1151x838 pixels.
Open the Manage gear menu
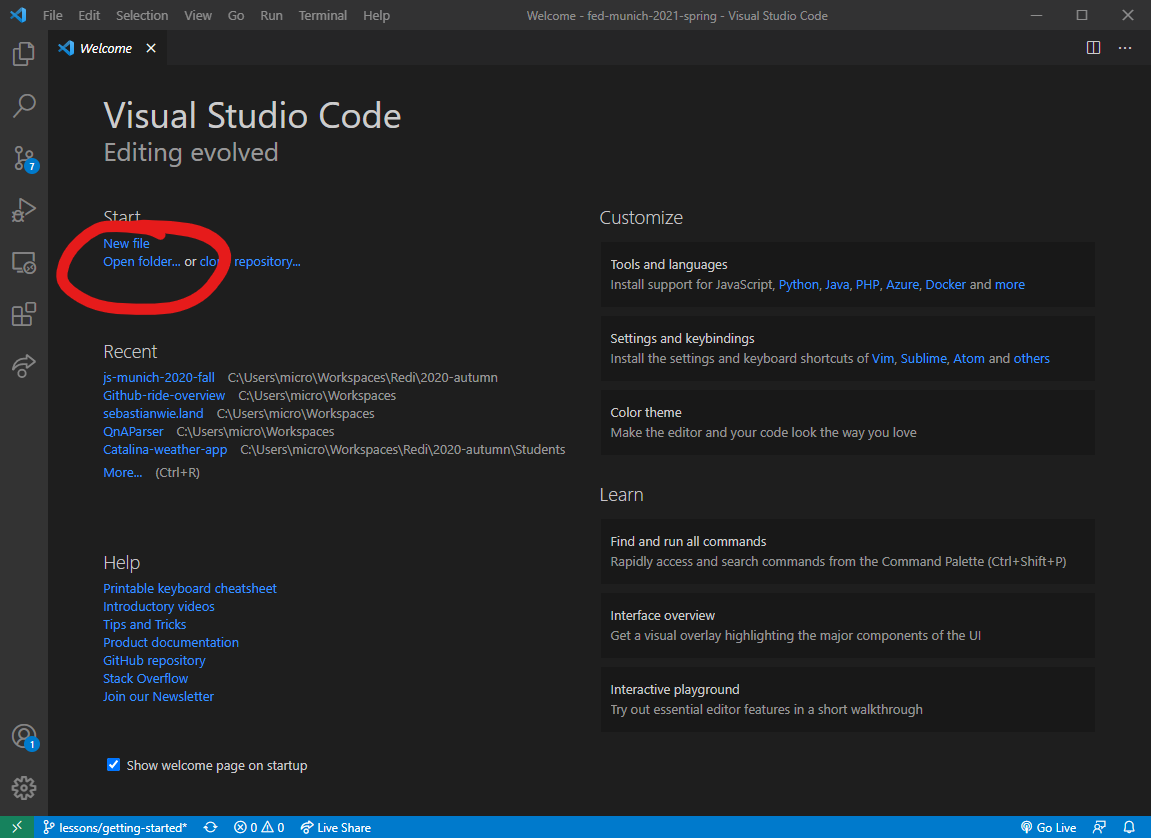point(23,787)
